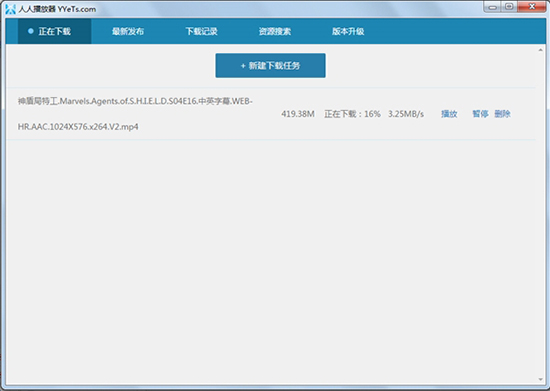Maximize the 人人播放器 window
This screenshot has height=391, width=550.
[x=509, y=7]
